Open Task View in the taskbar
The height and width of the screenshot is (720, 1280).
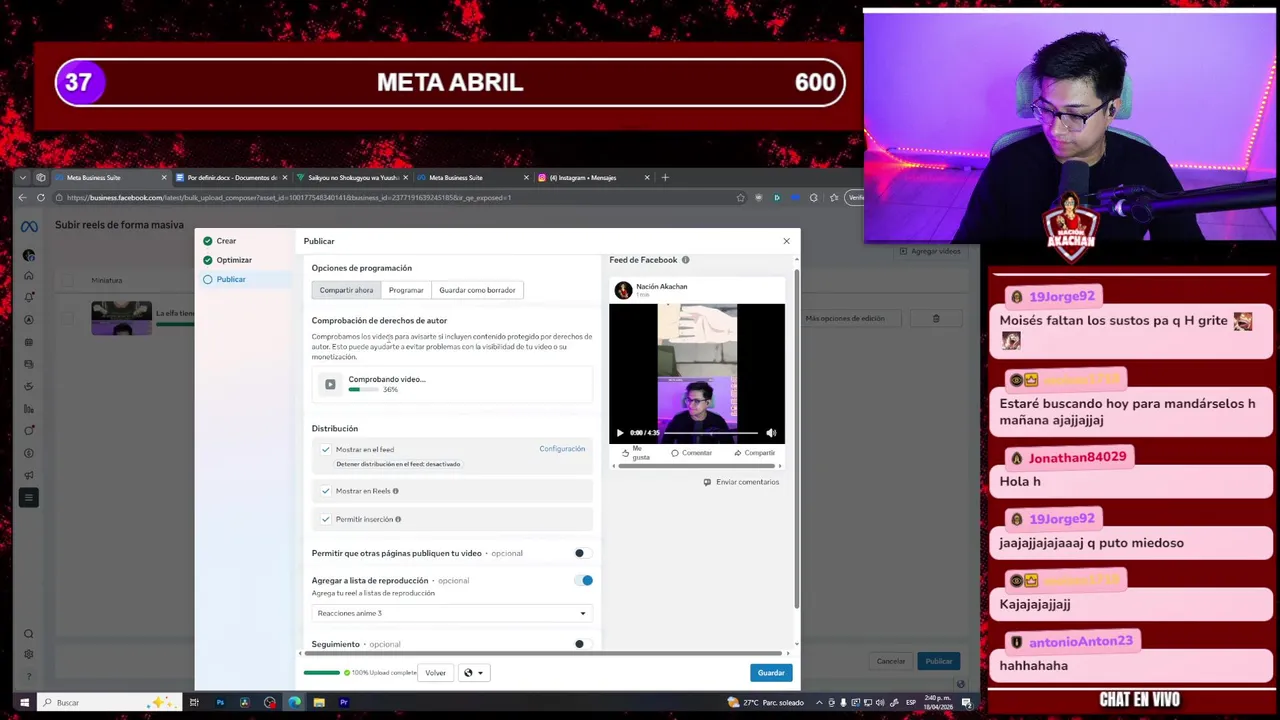point(194,703)
